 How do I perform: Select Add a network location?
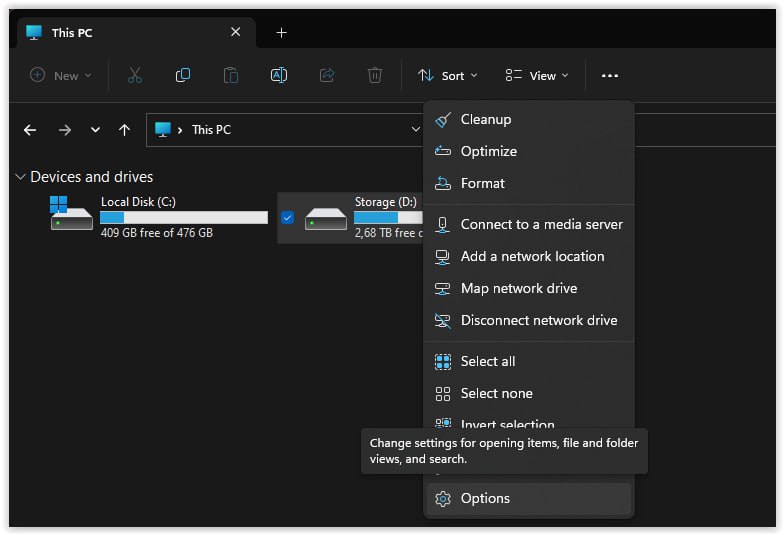click(529, 256)
